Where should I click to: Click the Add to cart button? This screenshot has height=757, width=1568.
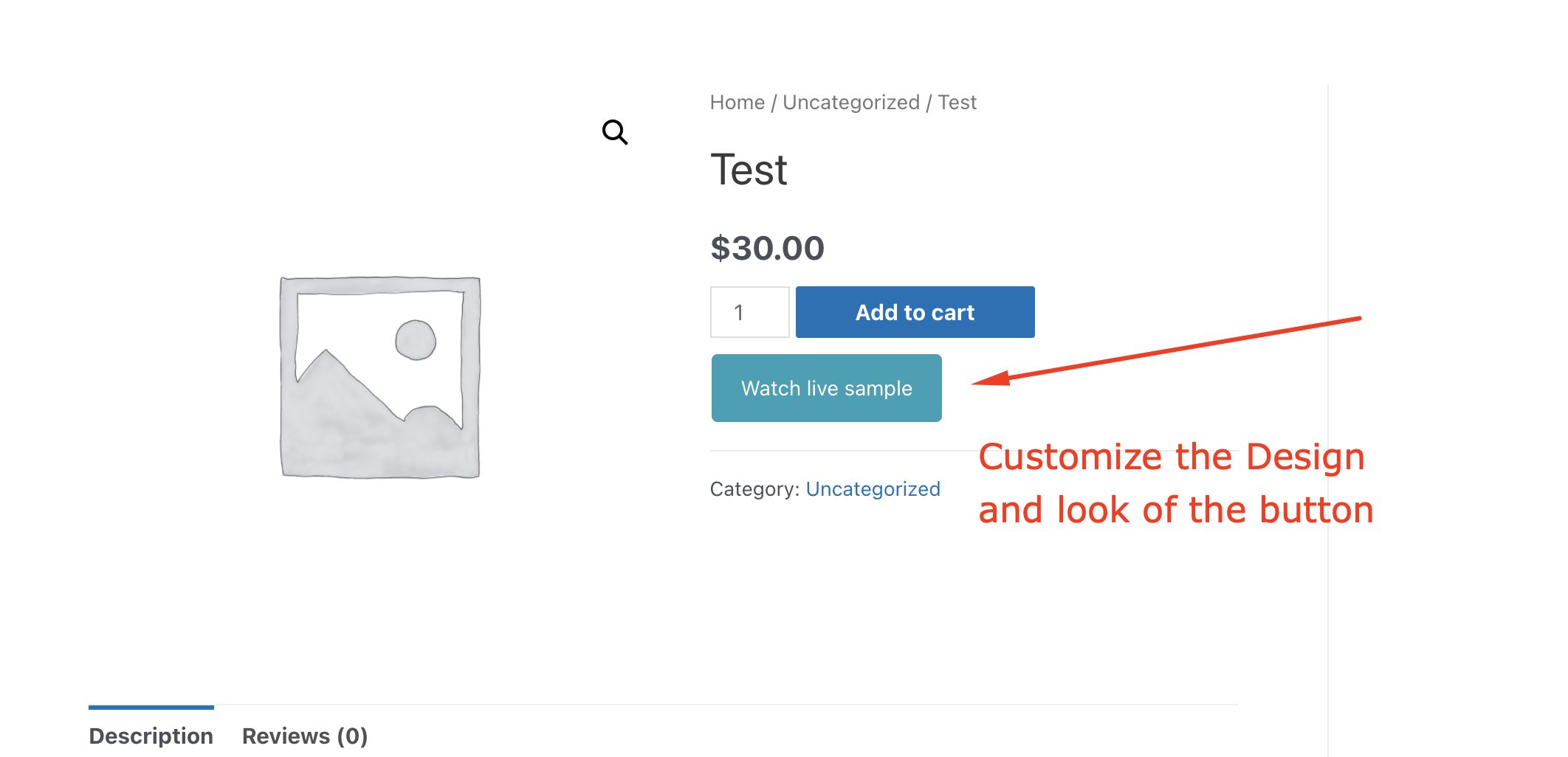click(915, 312)
